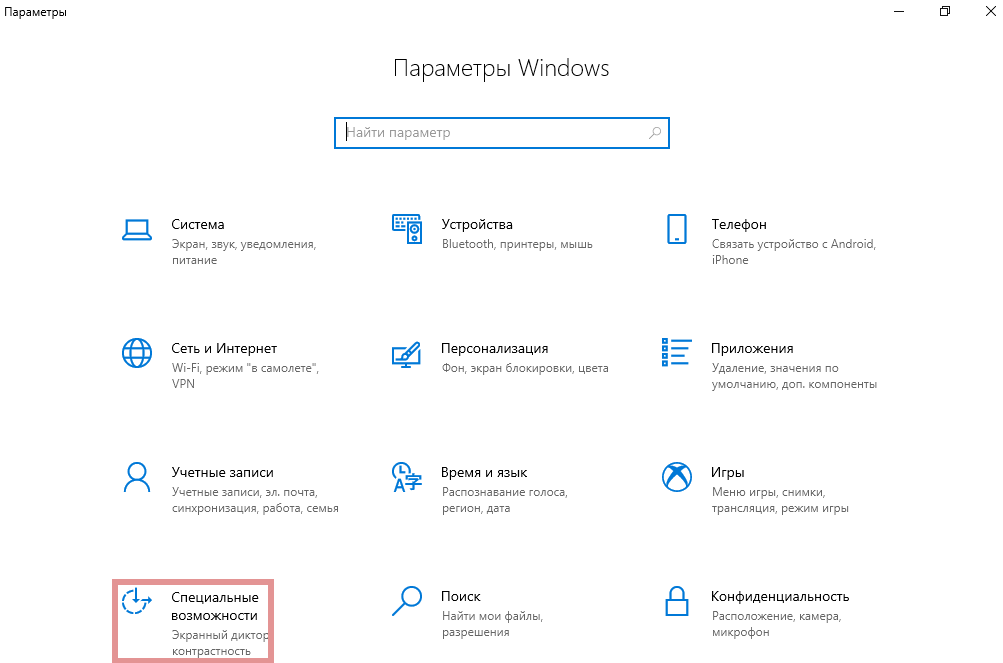Select the Сеть и Интернет globe icon

coord(137,353)
